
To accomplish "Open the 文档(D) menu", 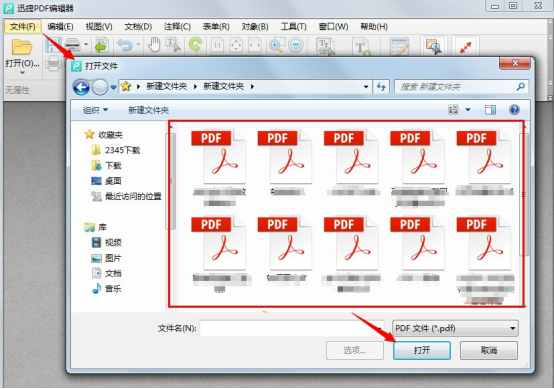I will pyautogui.click(x=138, y=27).
